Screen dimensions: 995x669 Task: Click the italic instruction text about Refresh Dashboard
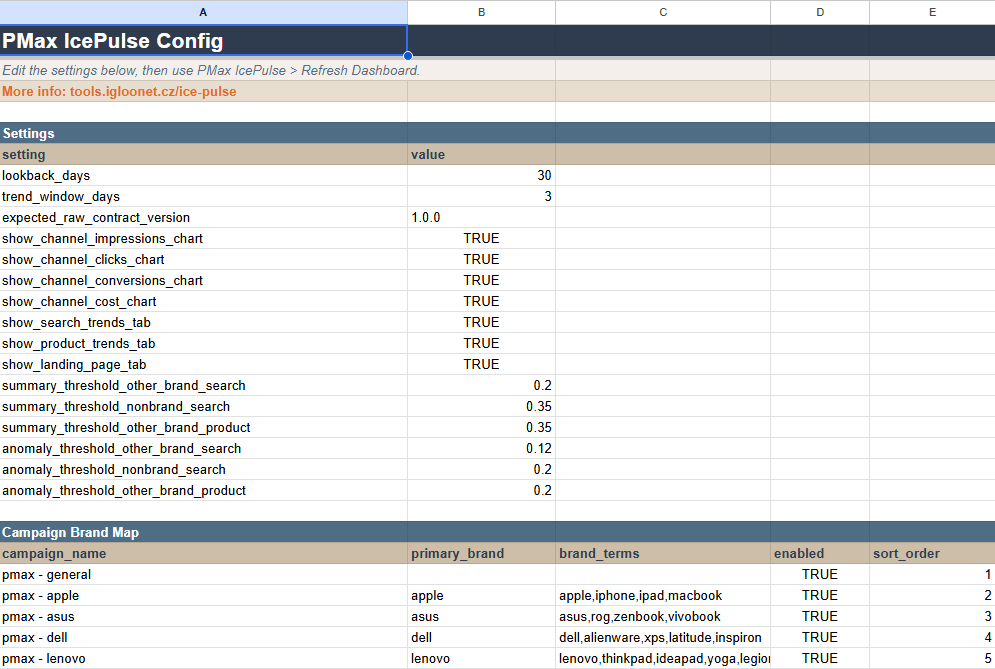coord(200,70)
